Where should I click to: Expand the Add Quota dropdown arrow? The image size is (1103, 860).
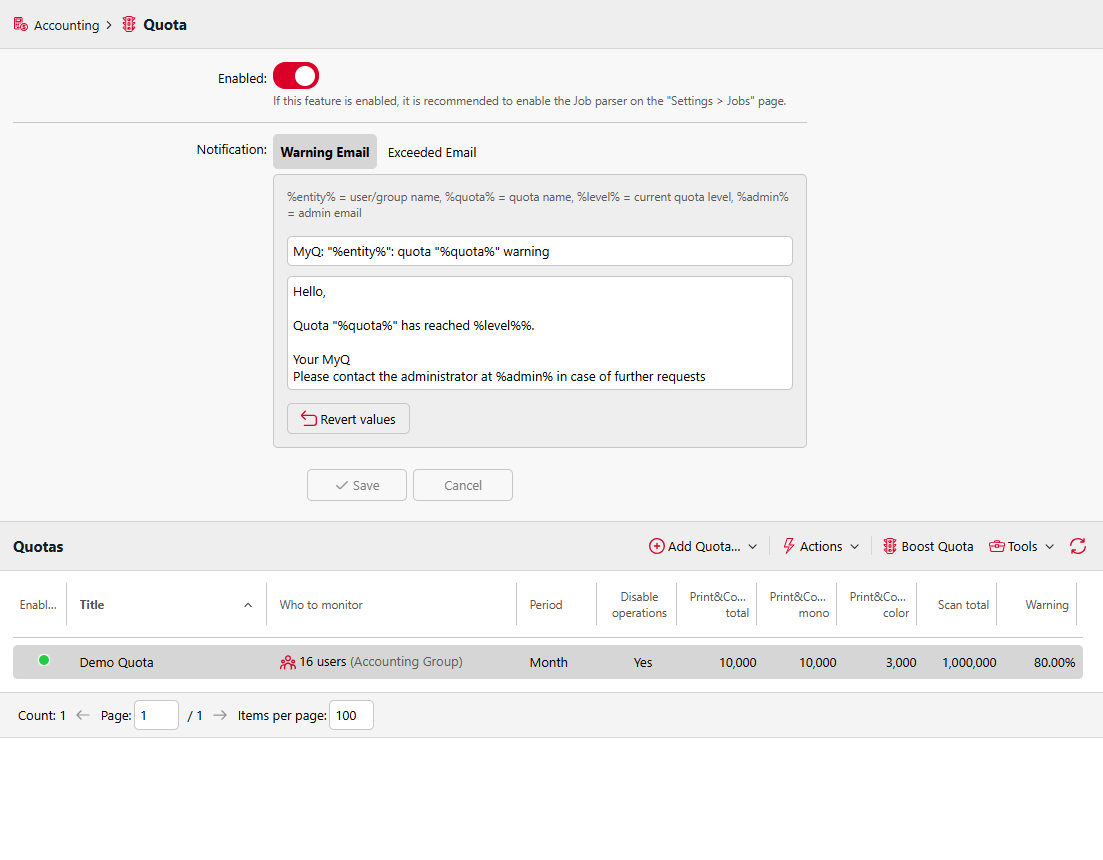pyautogui.click(x=753, y=546)
